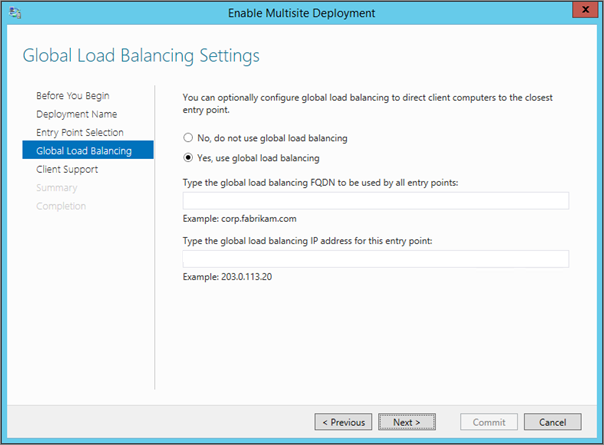This screenshot has height=445, width=604.
Task: Click the disabled Commit button
Action: point(489,422)
